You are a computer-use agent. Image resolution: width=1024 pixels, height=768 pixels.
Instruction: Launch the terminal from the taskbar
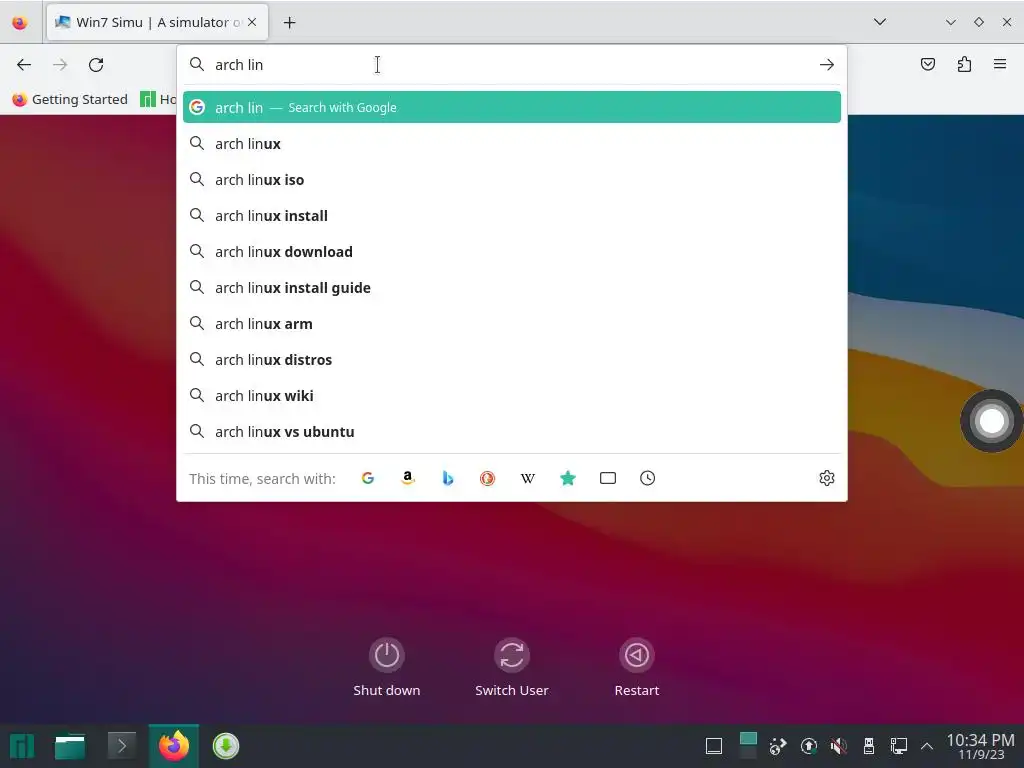(x=121, y=746)
